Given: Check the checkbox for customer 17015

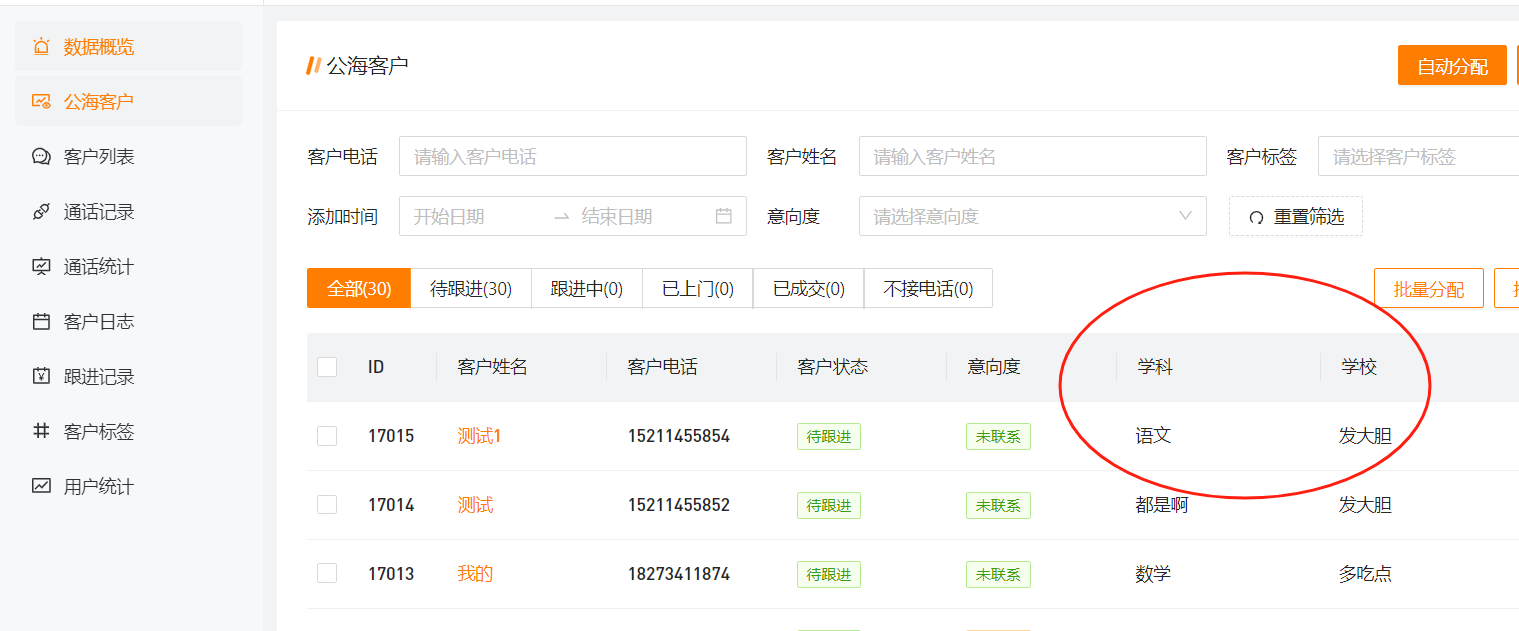Looking at the screenshot, I should pos(327,436).
